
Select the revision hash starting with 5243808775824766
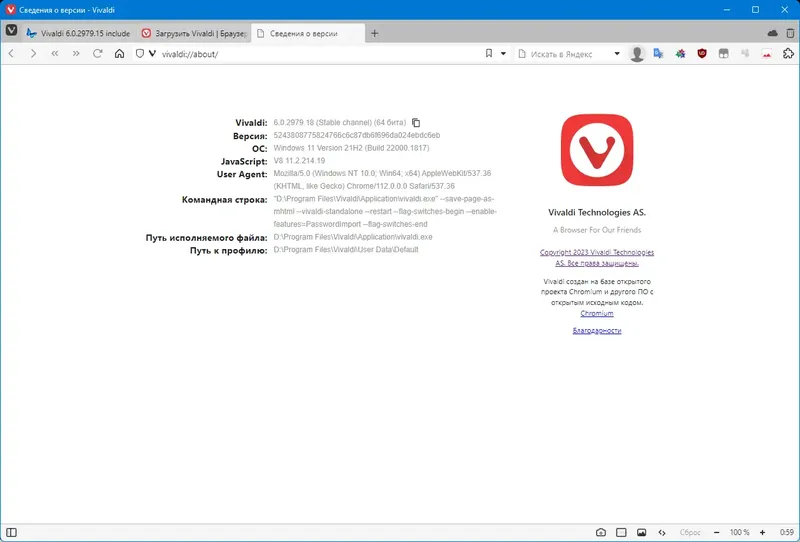[x=357, y=135]
